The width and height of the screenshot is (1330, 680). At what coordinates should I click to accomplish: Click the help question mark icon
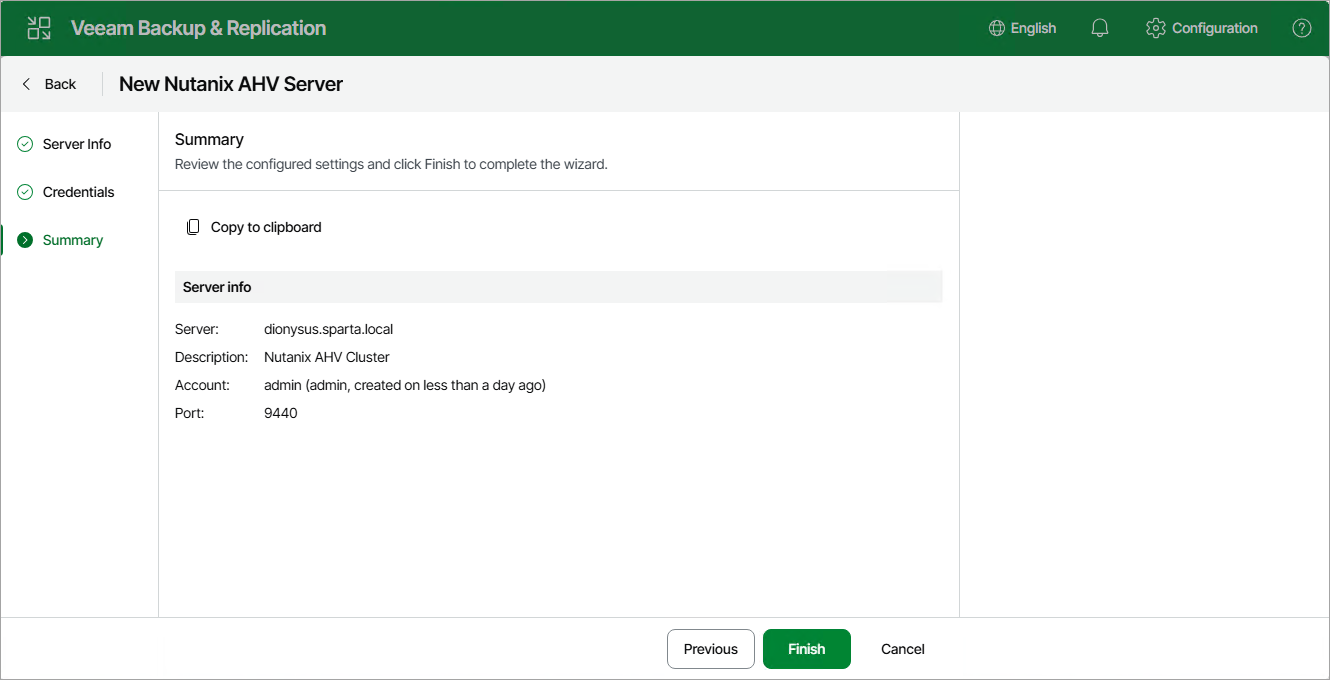(x=1302, y=28)
